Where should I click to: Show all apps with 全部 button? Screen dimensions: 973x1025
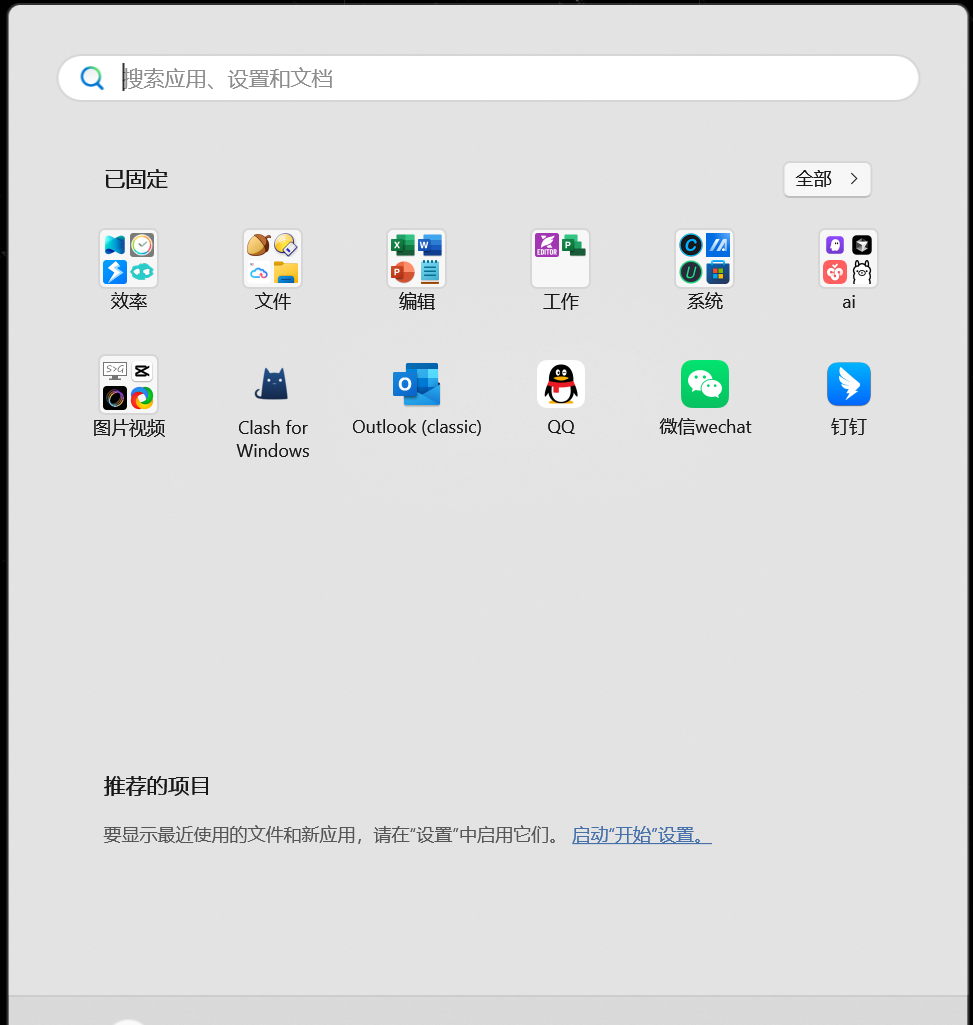click(827, 179)
